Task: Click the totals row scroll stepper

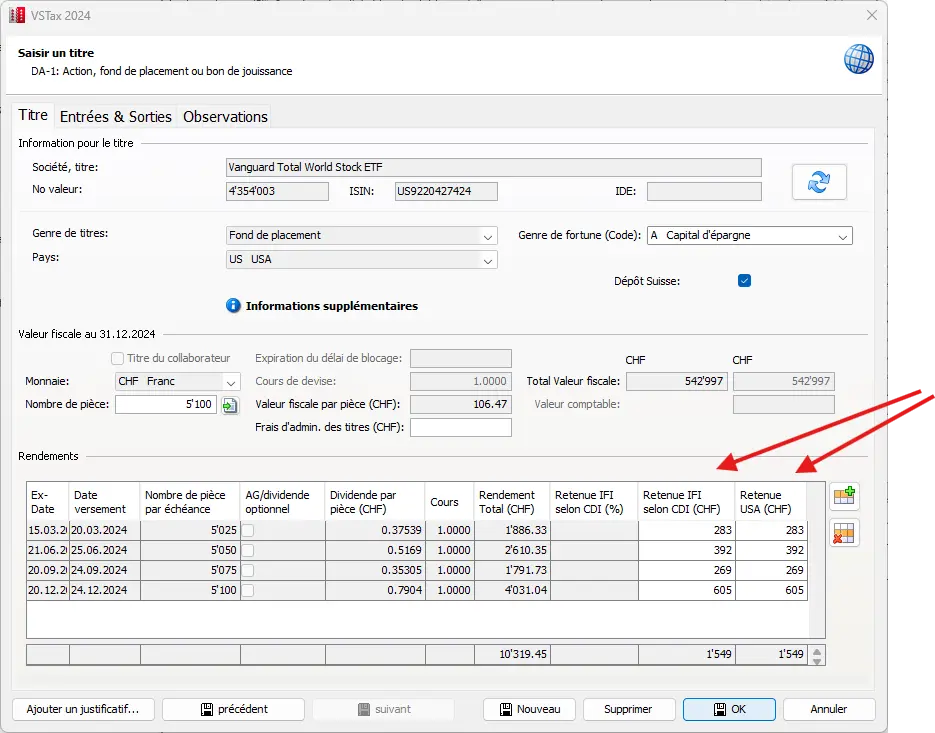Action: coord(817,656)
